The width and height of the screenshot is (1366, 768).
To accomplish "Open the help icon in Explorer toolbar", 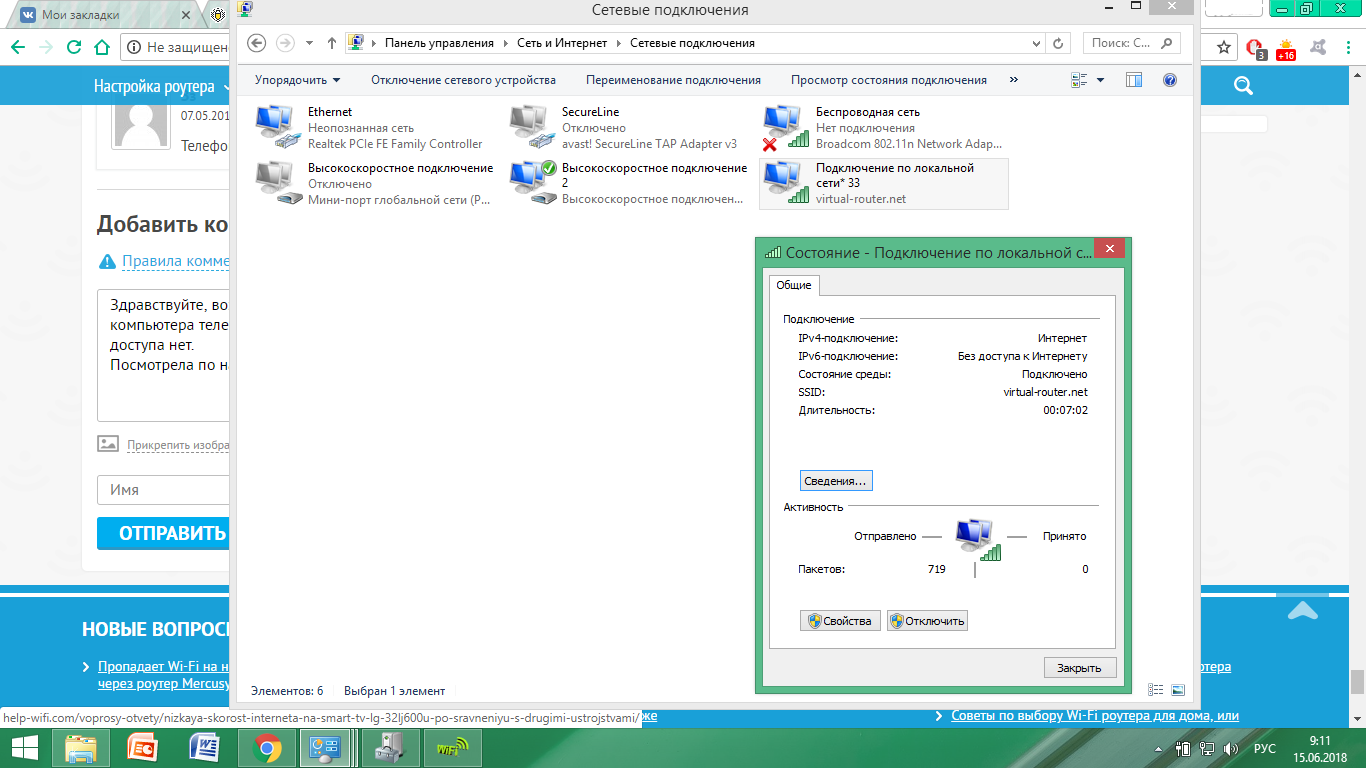I will coord(1169,80).
